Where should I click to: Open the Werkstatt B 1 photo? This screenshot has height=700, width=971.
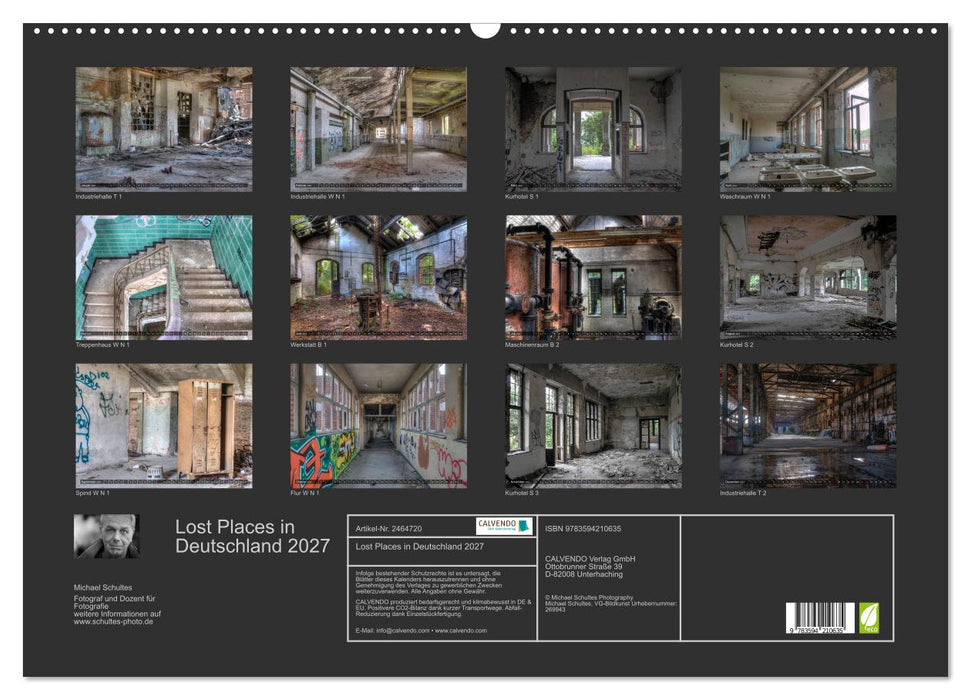(x=378, y=278)
